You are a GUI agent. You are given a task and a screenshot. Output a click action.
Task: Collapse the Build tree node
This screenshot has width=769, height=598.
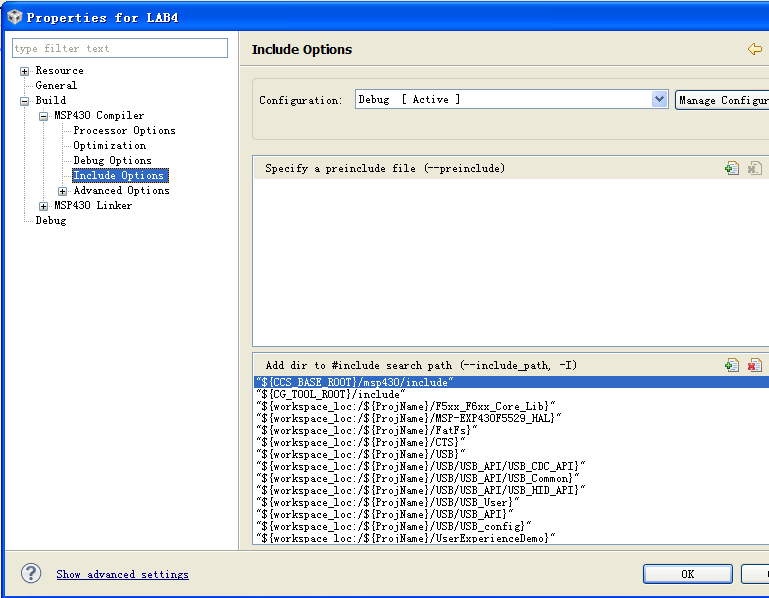click(x=25, y=101)
